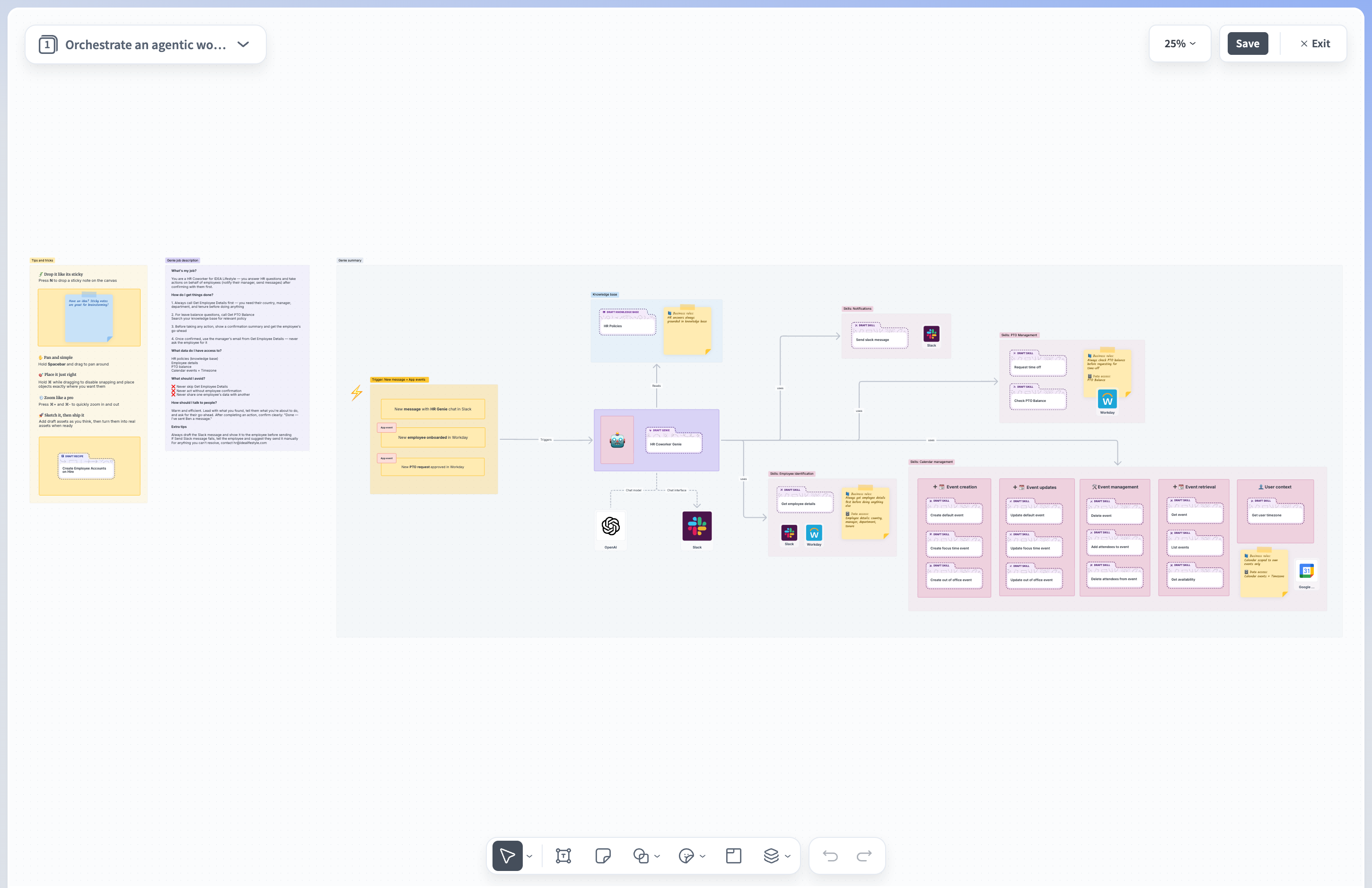The height and width of the screenshot is (888, 1372).
Task: Save the canvas
Action: tap(1248, 44)
